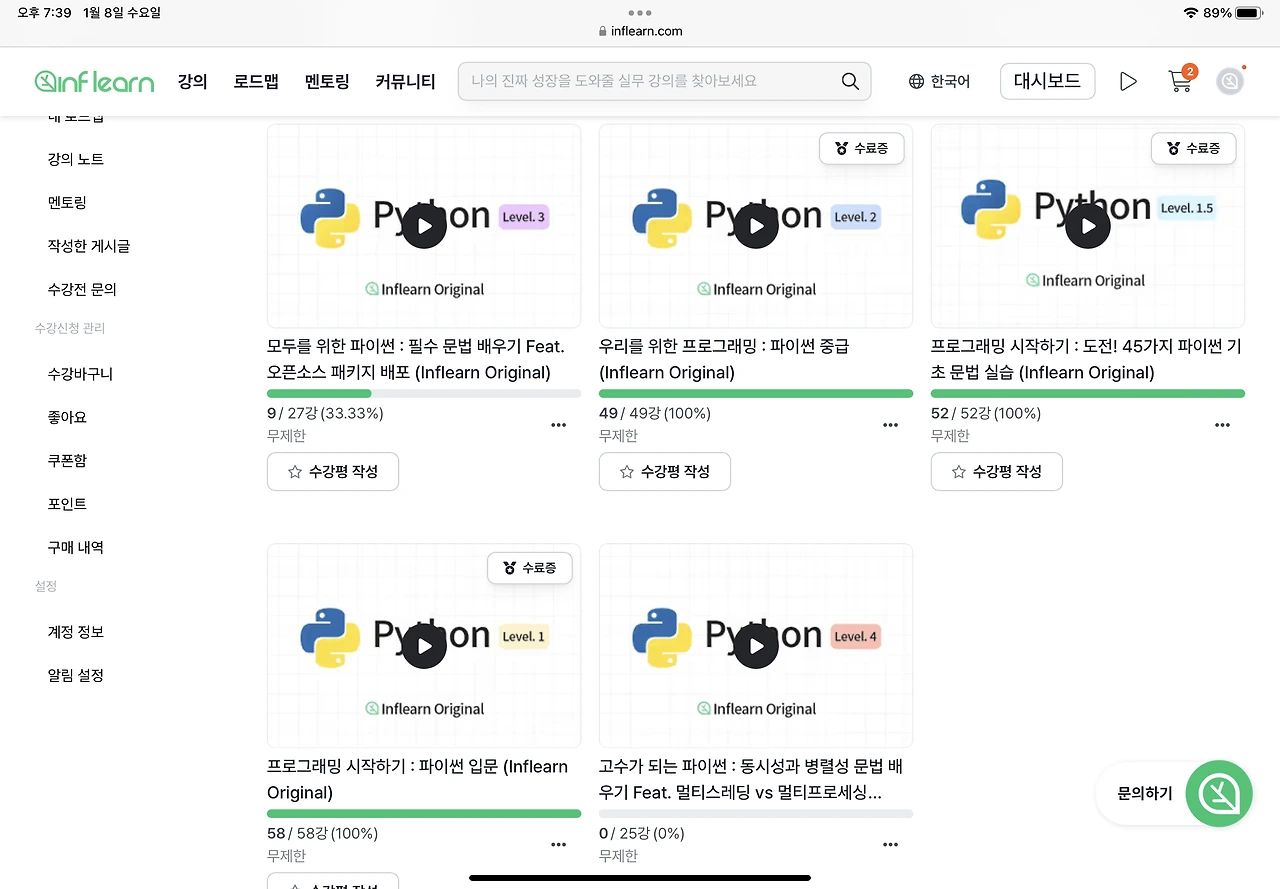Click the progress bar above 49 / 49강
1280x889 pixels.
(756, 394)
